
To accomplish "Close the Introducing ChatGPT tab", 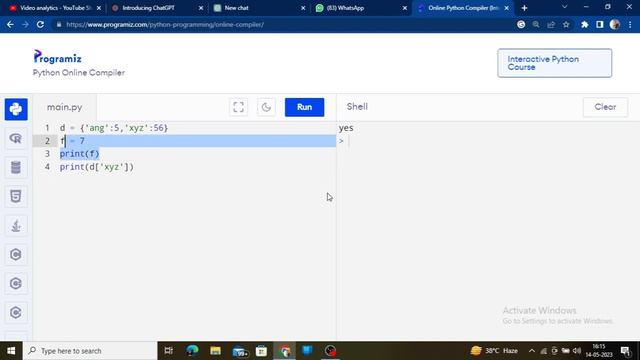I will tap(200, 8).
